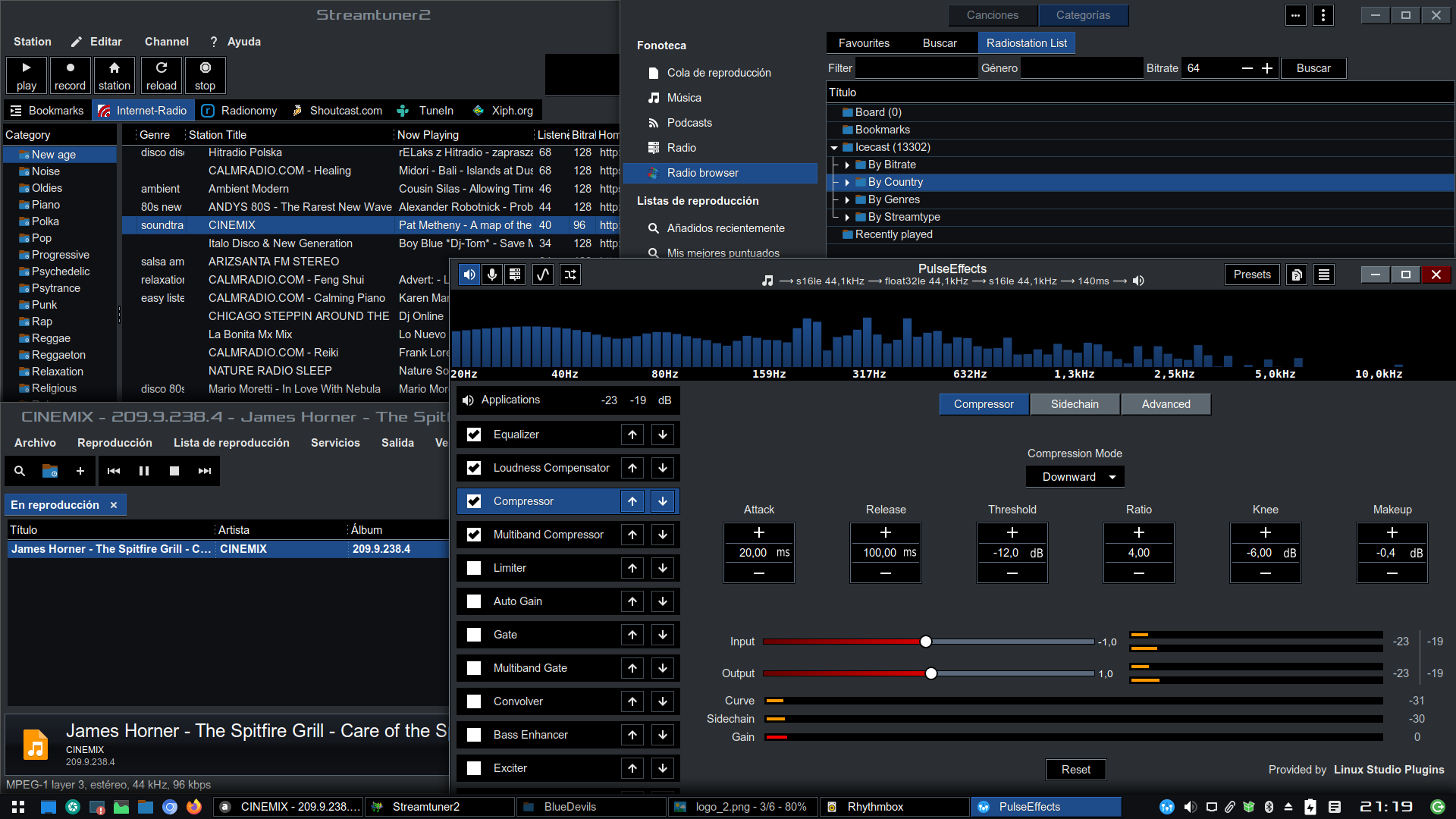The image size is (1456, 819).
Task: Open PulseEffects test signals waveform icon
Action: 543,275
